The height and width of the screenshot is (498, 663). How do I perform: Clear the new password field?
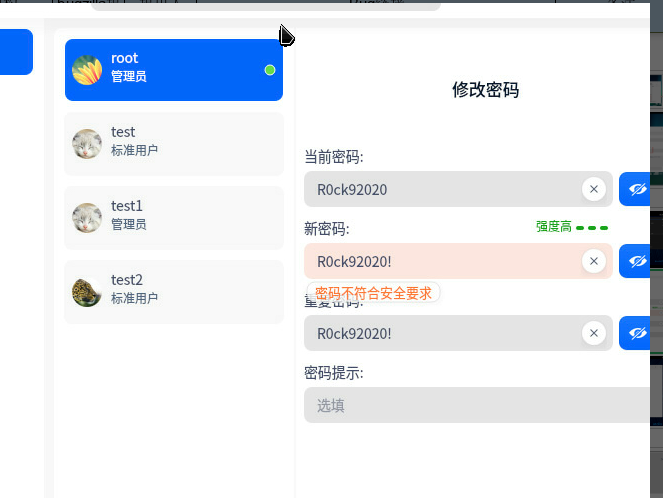click(594, 261)
